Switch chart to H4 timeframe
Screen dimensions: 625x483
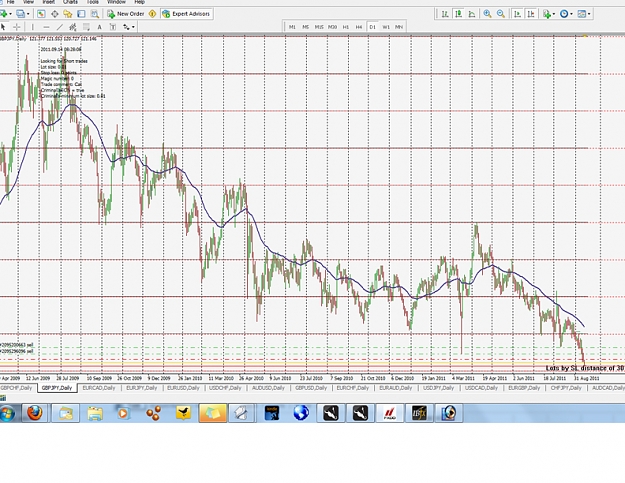pyautogui.click(x=359, y=27)
